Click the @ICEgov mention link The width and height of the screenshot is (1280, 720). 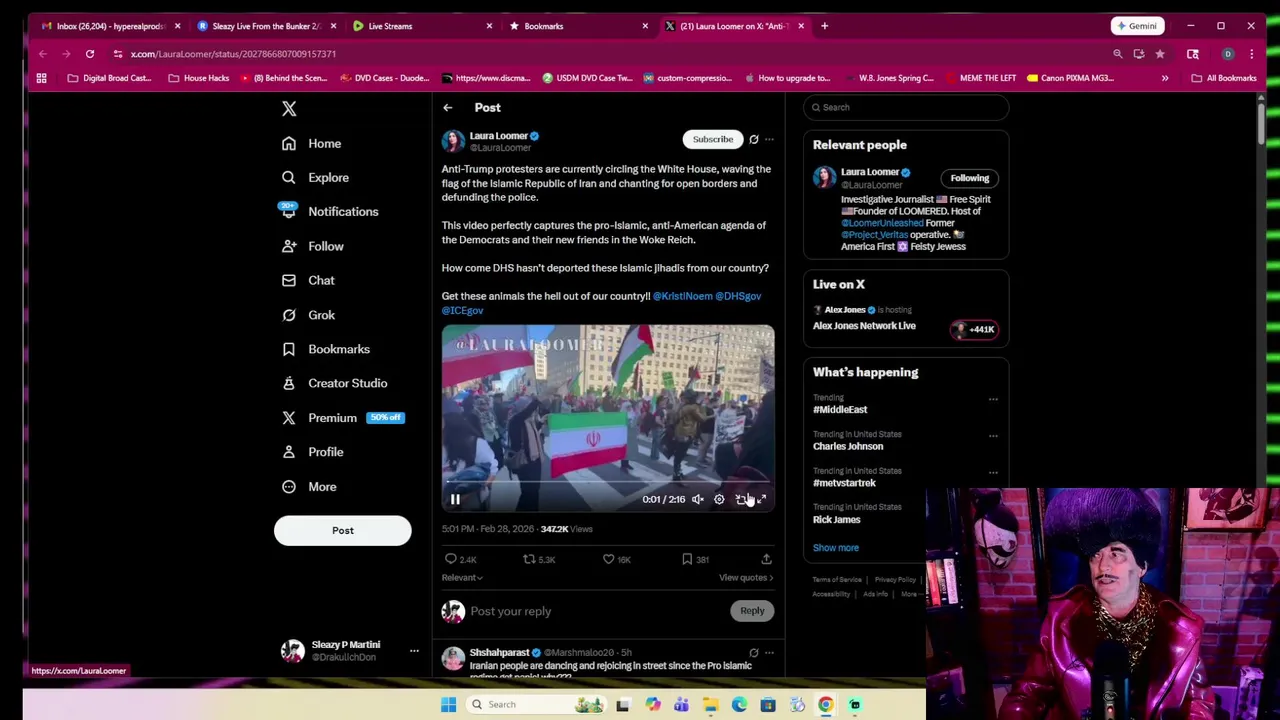coord(462,310)
